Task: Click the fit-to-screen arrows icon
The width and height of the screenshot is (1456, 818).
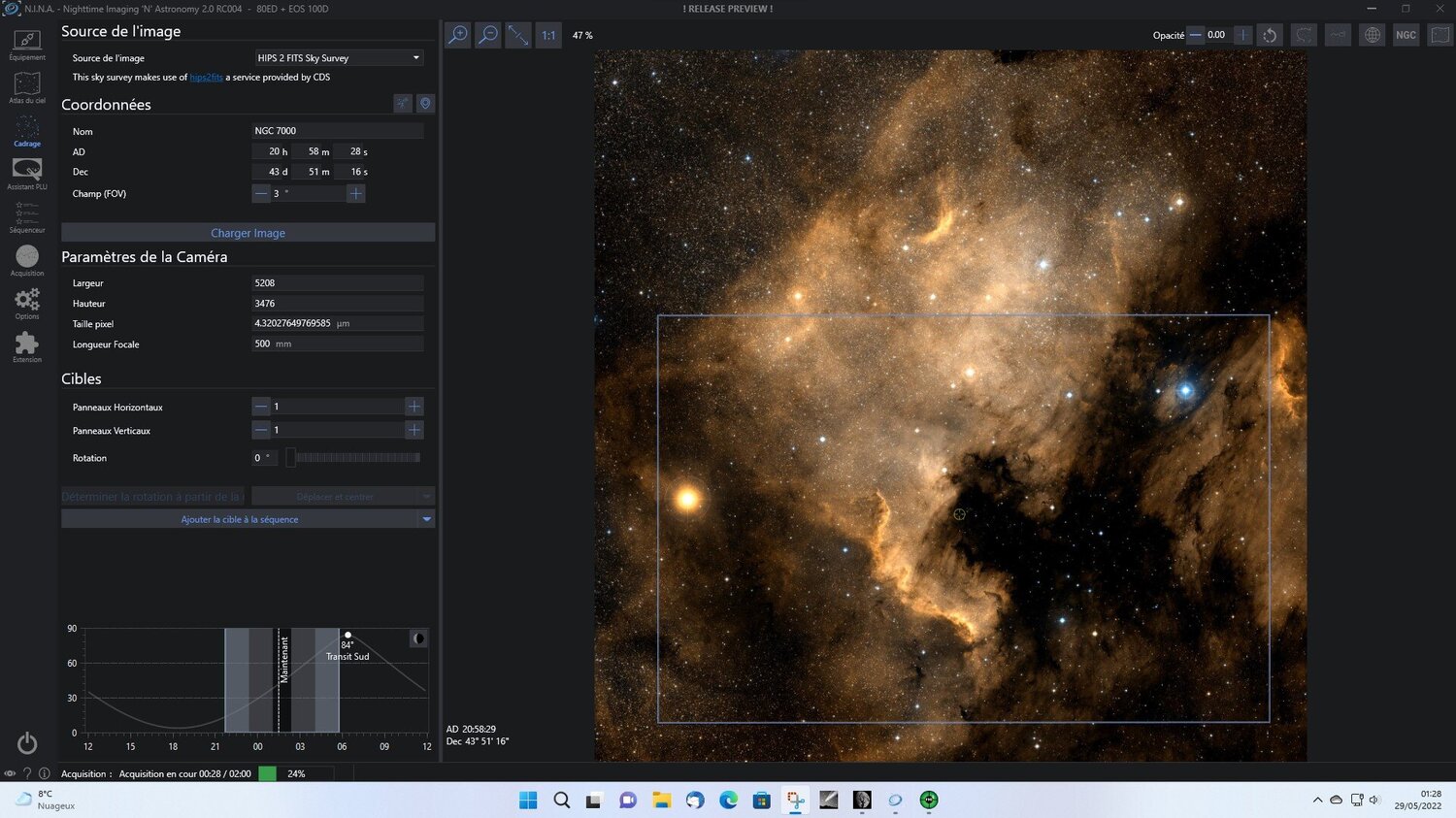Action: [x=517, y=34]
